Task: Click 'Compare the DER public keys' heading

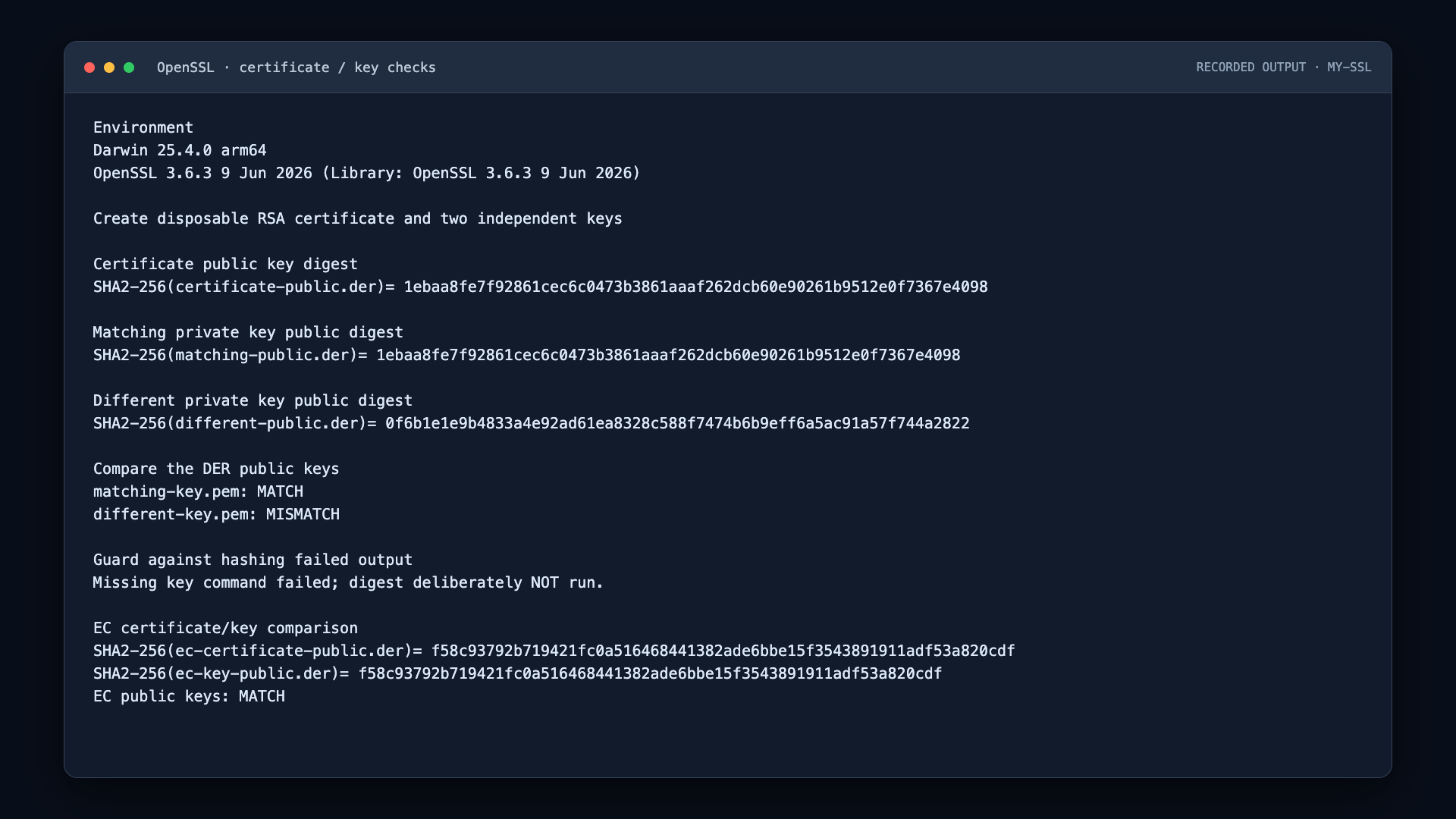Action: (x=216, y=469)
